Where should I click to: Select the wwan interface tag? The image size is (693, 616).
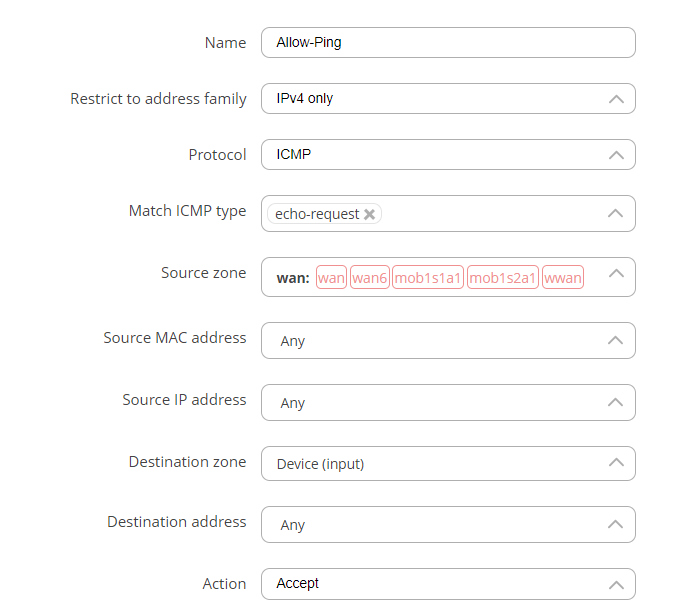[x=563, y=278]
